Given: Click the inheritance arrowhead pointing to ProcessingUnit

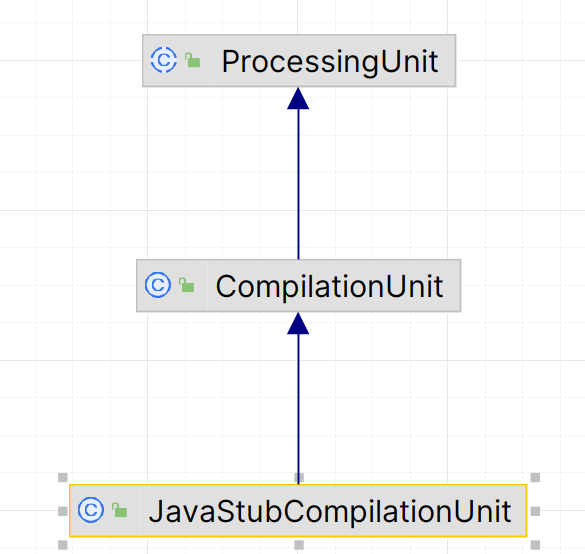Looking at the screenshot, I should pos(298,98).
